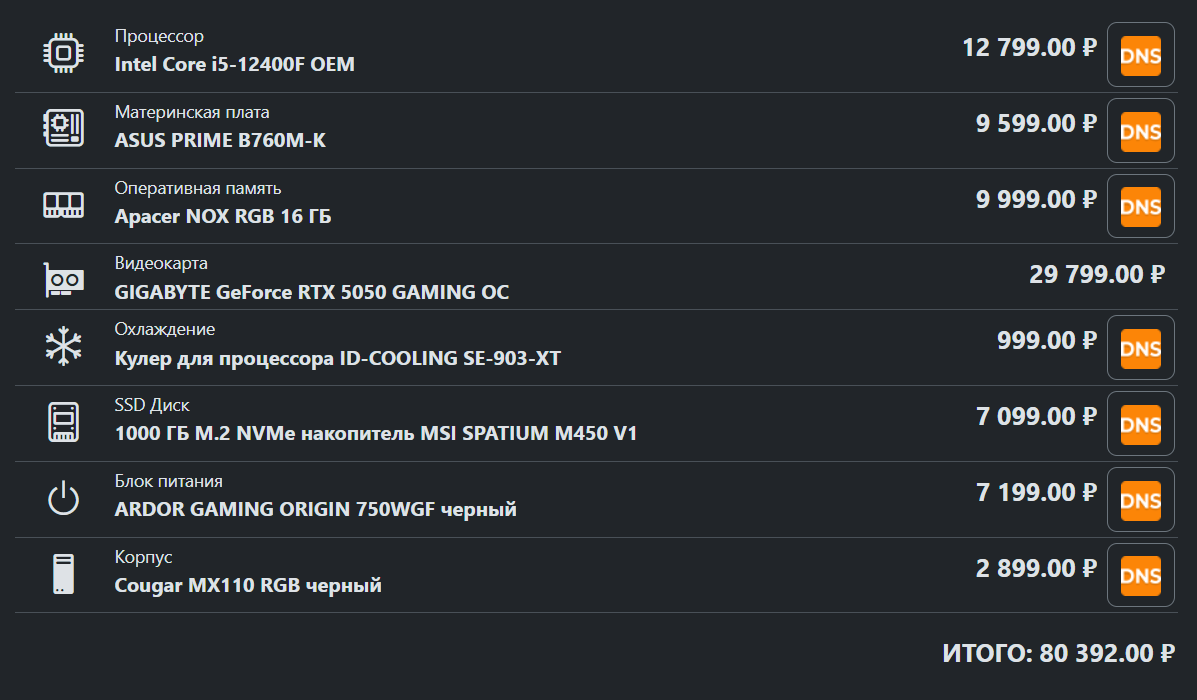1197x700 pixels.
Task: Select GIGABYTE GeForce RTX 5050 GAMING OC
Action: tap(311, 292)
